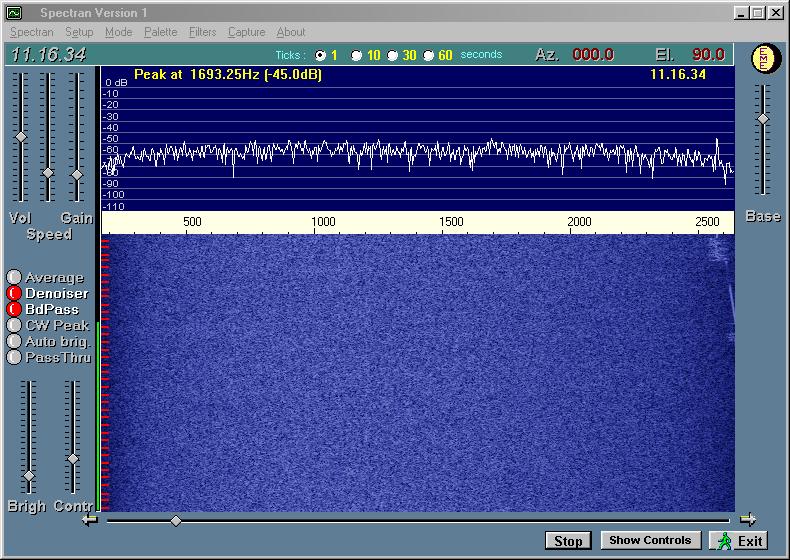Screen dimensions: 790x560
Task: Toggle the Denoiser red indicator
Action: click(x=14, y=294)
